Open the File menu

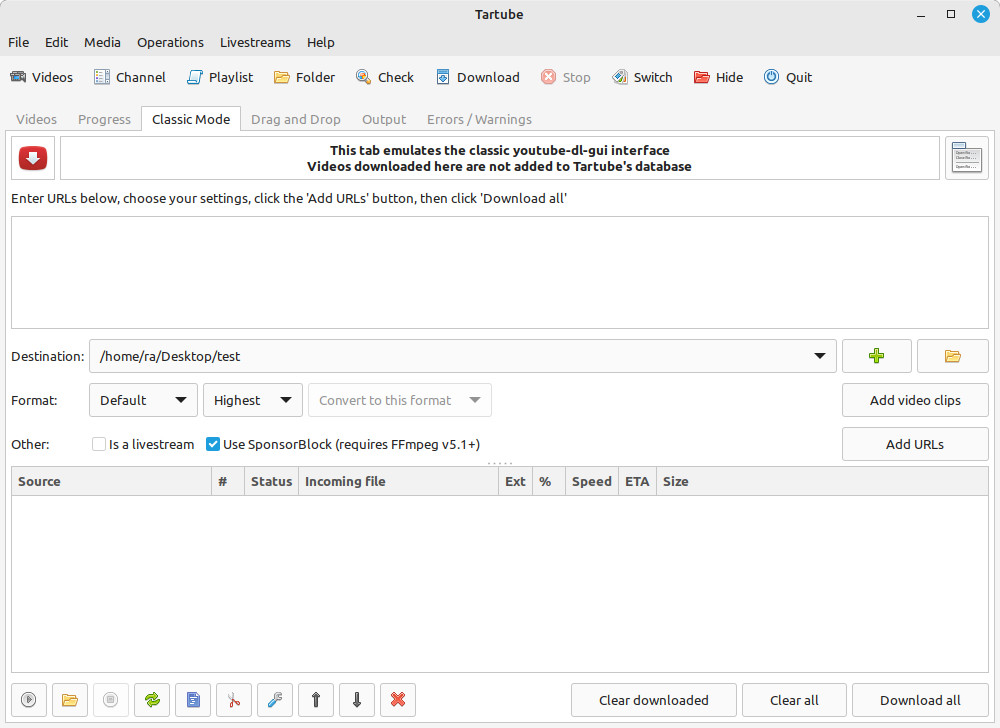click(x=18, y=42)
